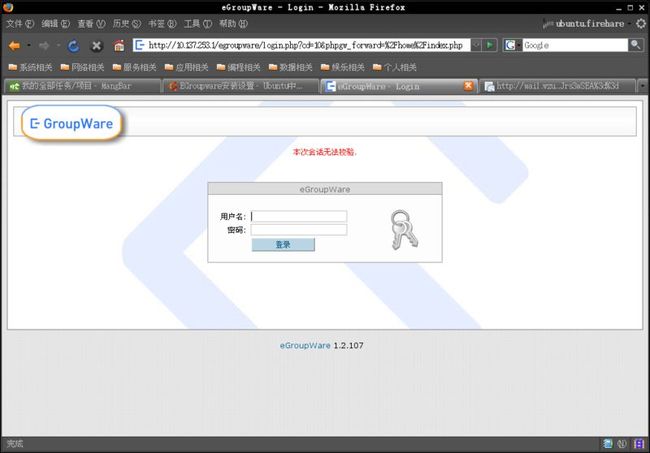Click the grey forward arrow
The image size is (650, 453).
pos(44,46)
